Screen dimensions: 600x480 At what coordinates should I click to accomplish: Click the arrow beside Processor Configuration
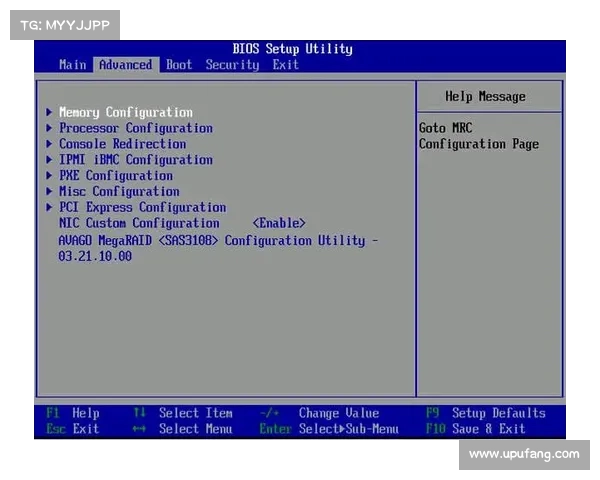click(x=50, y=128)
